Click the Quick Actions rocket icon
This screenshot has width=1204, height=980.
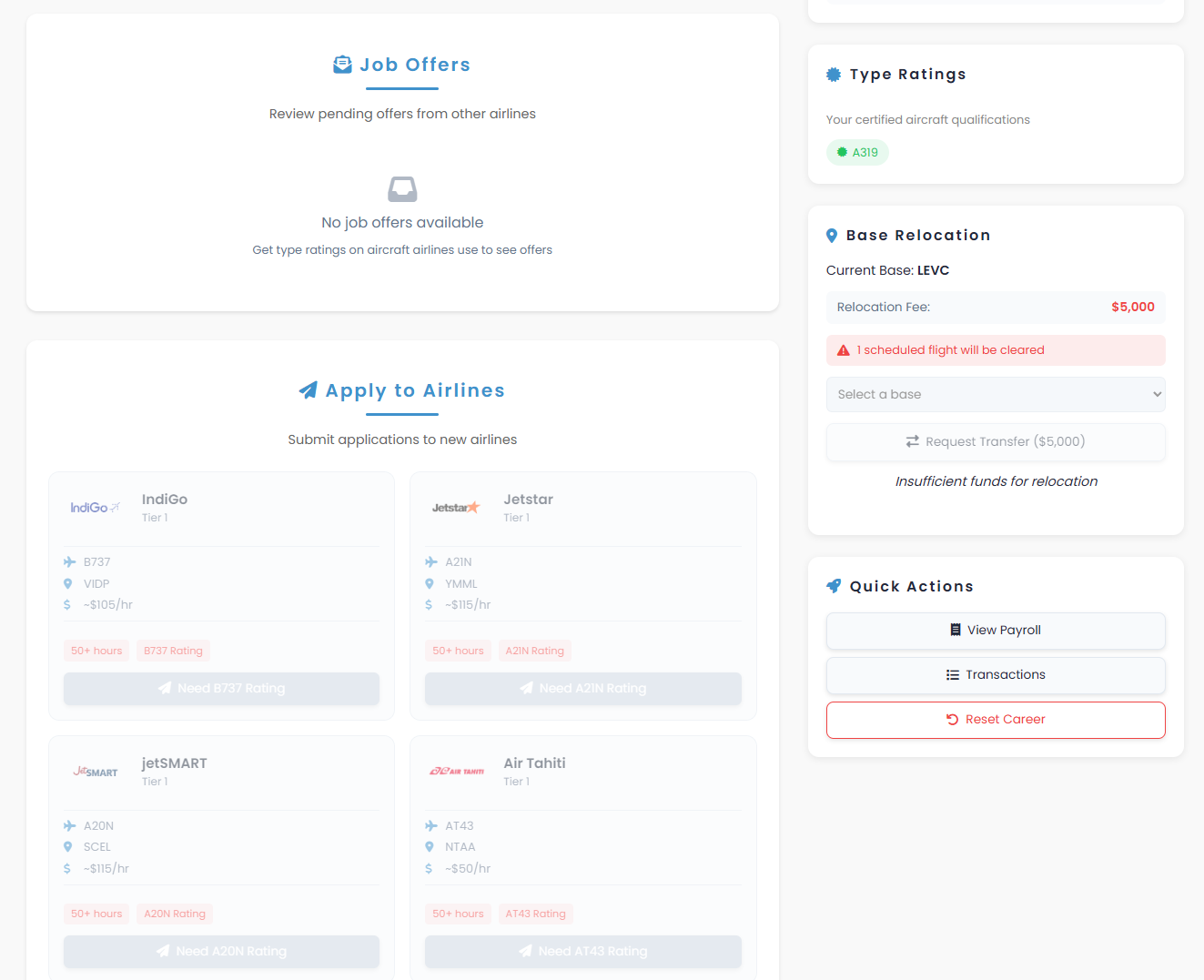834,587
